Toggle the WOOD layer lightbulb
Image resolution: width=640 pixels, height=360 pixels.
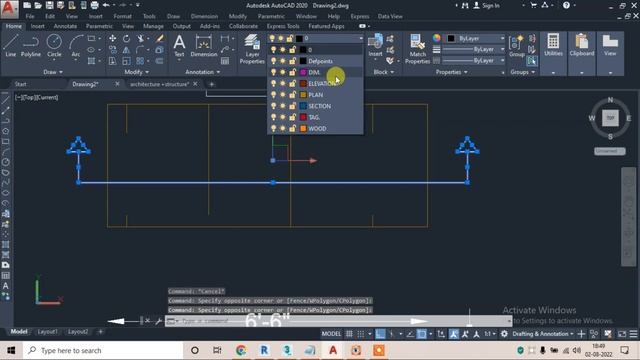pyautogui.click(x=273, y=129)
